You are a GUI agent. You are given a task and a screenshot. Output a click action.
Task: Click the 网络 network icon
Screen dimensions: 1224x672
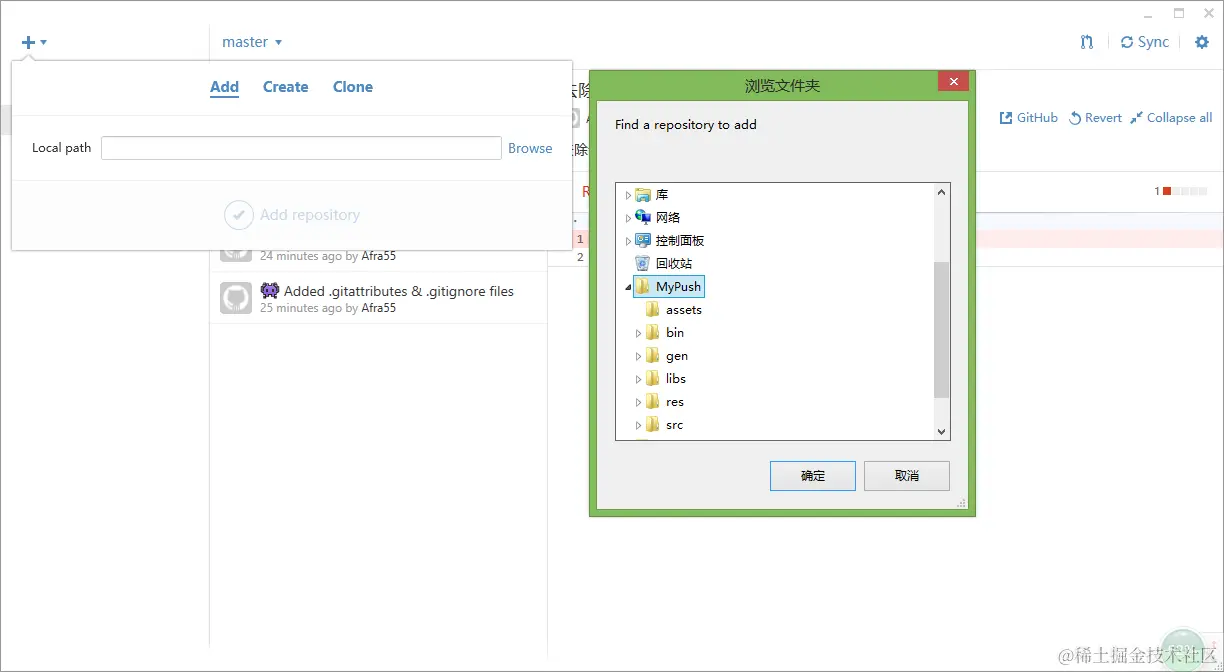[x=643, y=217]
